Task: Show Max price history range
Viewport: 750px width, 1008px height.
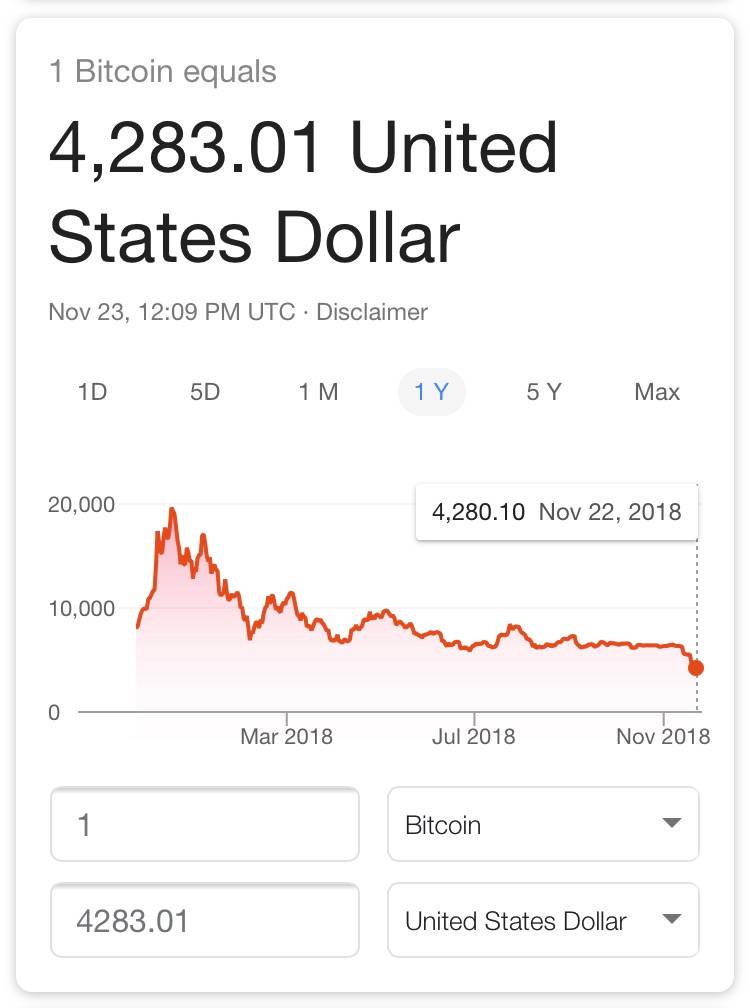Action: [x=657, y=392]
